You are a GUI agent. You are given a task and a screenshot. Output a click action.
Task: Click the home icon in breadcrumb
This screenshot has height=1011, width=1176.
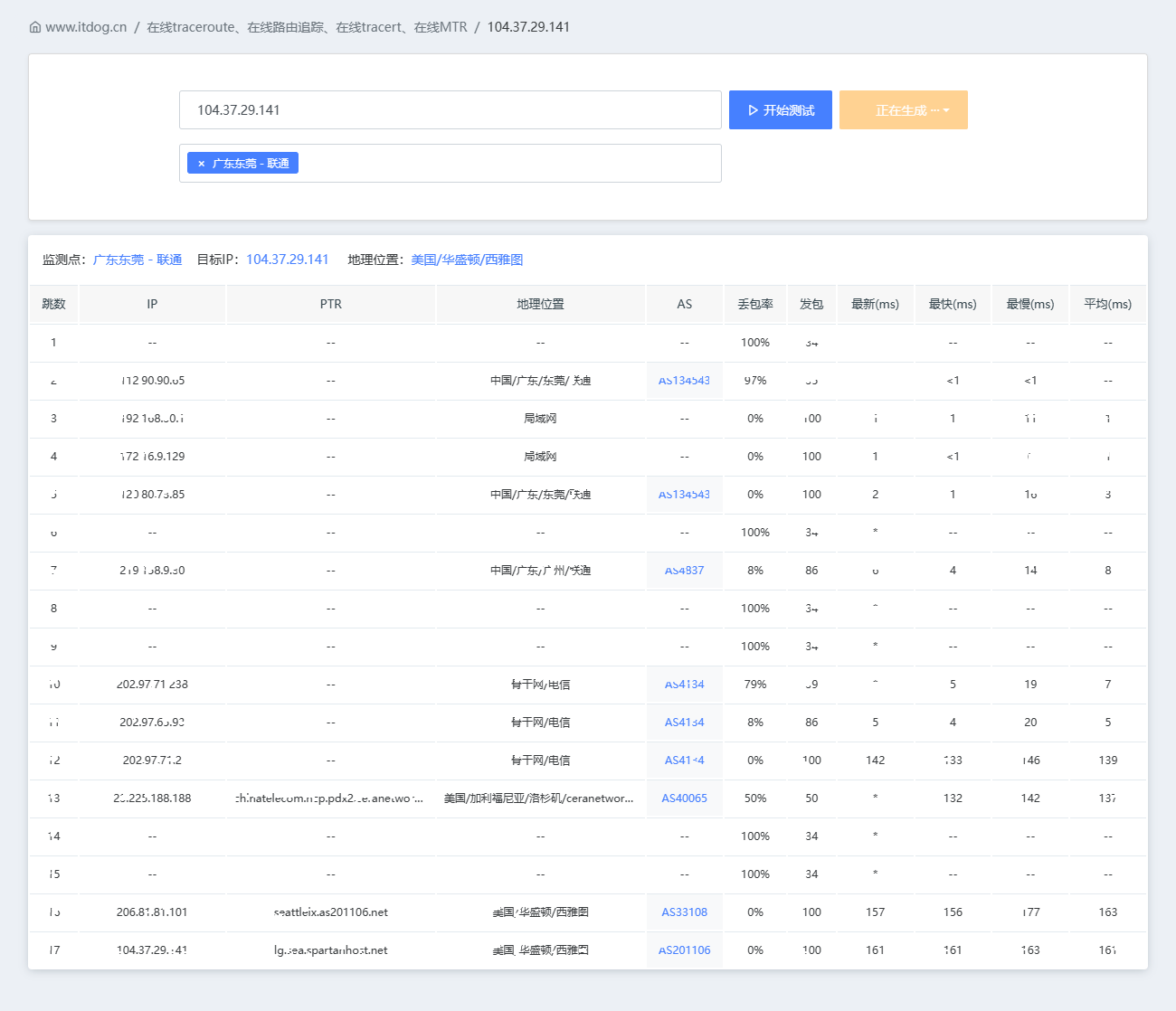[x=35, y=27]
